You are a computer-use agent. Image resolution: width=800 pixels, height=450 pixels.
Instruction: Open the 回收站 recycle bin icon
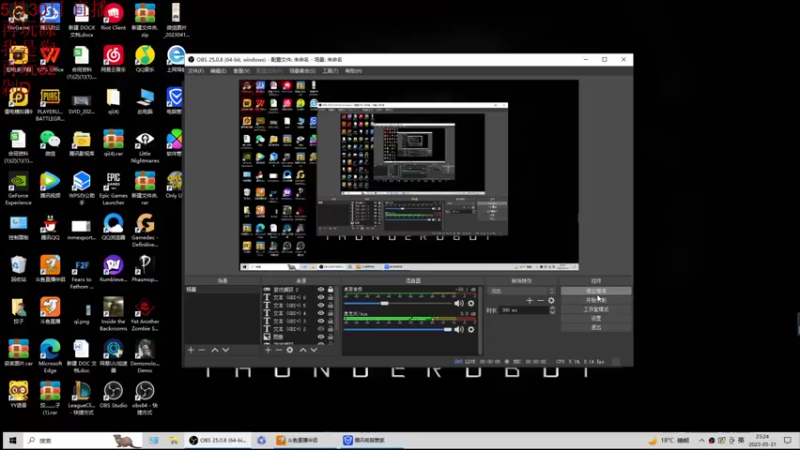click(x=18, y=269)
